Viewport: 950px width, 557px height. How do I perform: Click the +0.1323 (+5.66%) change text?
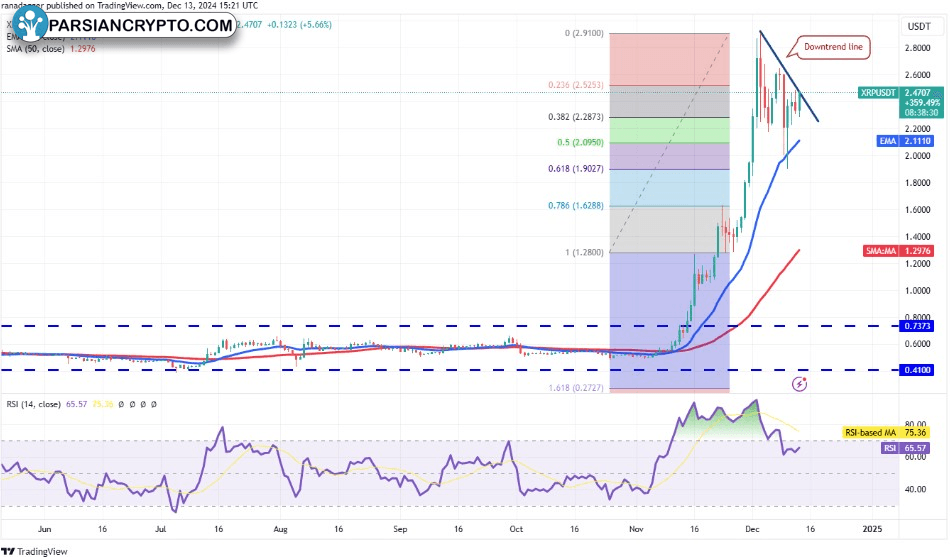click(x=299, y=25)
